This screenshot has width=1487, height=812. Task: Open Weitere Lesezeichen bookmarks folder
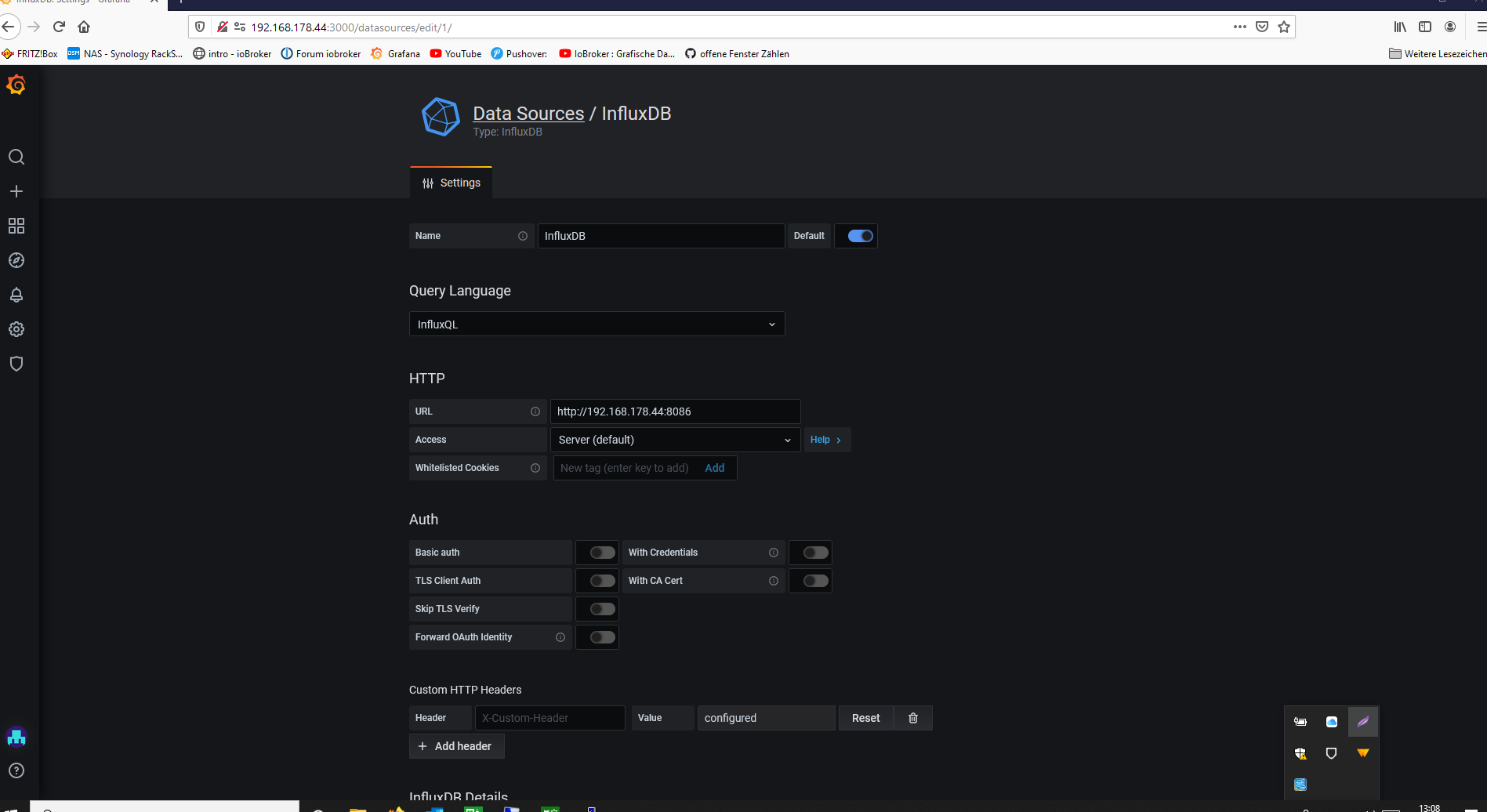coord(1438,53)
